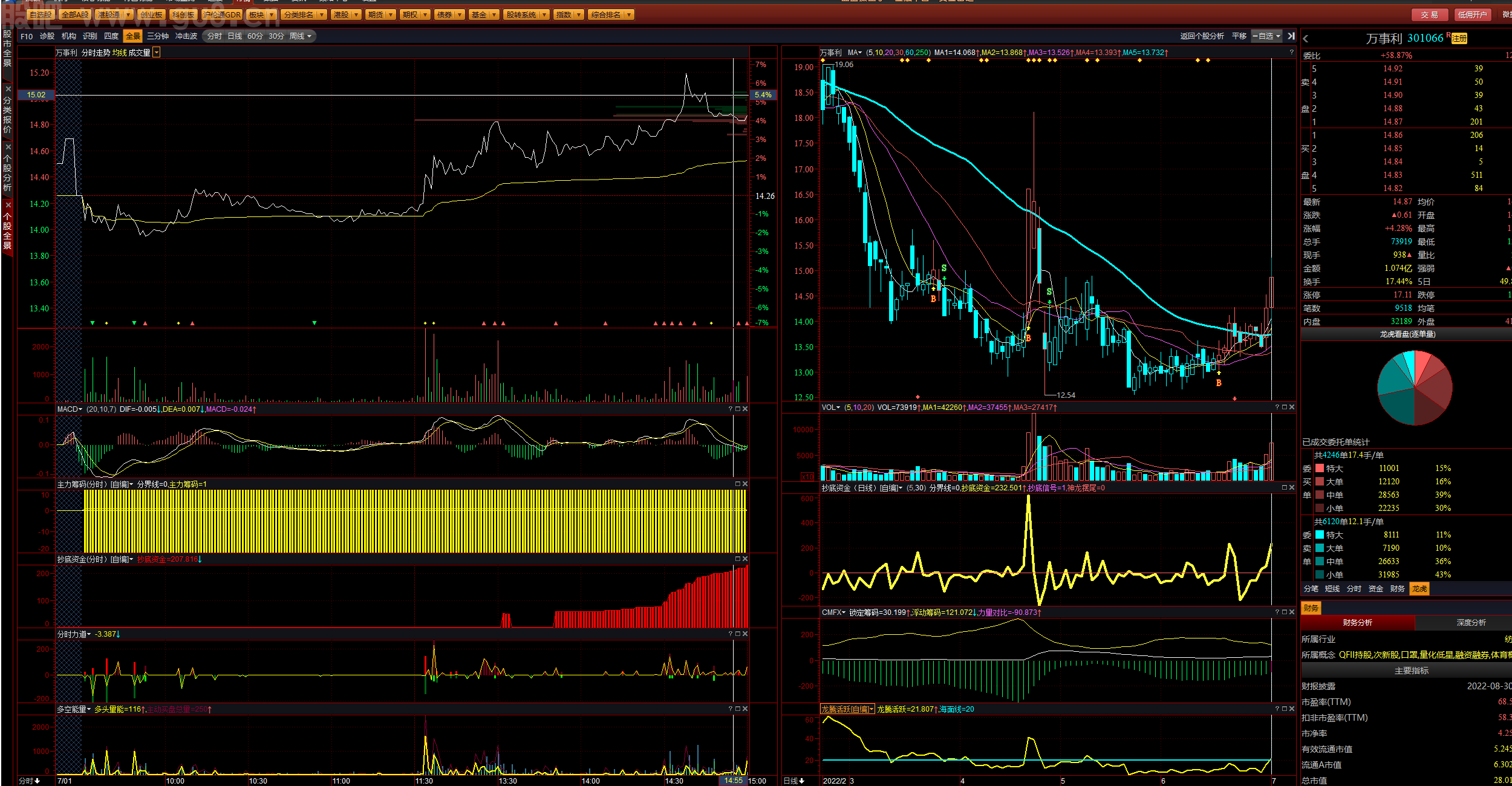Close the 主力筹码(分时) indicator panel
The width and height of the screenshot is (1512, 786).
click(745, 484)
